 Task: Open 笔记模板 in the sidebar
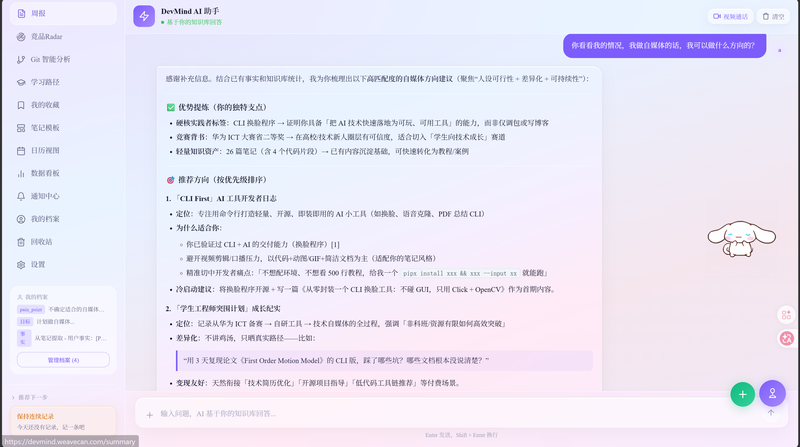63,128
